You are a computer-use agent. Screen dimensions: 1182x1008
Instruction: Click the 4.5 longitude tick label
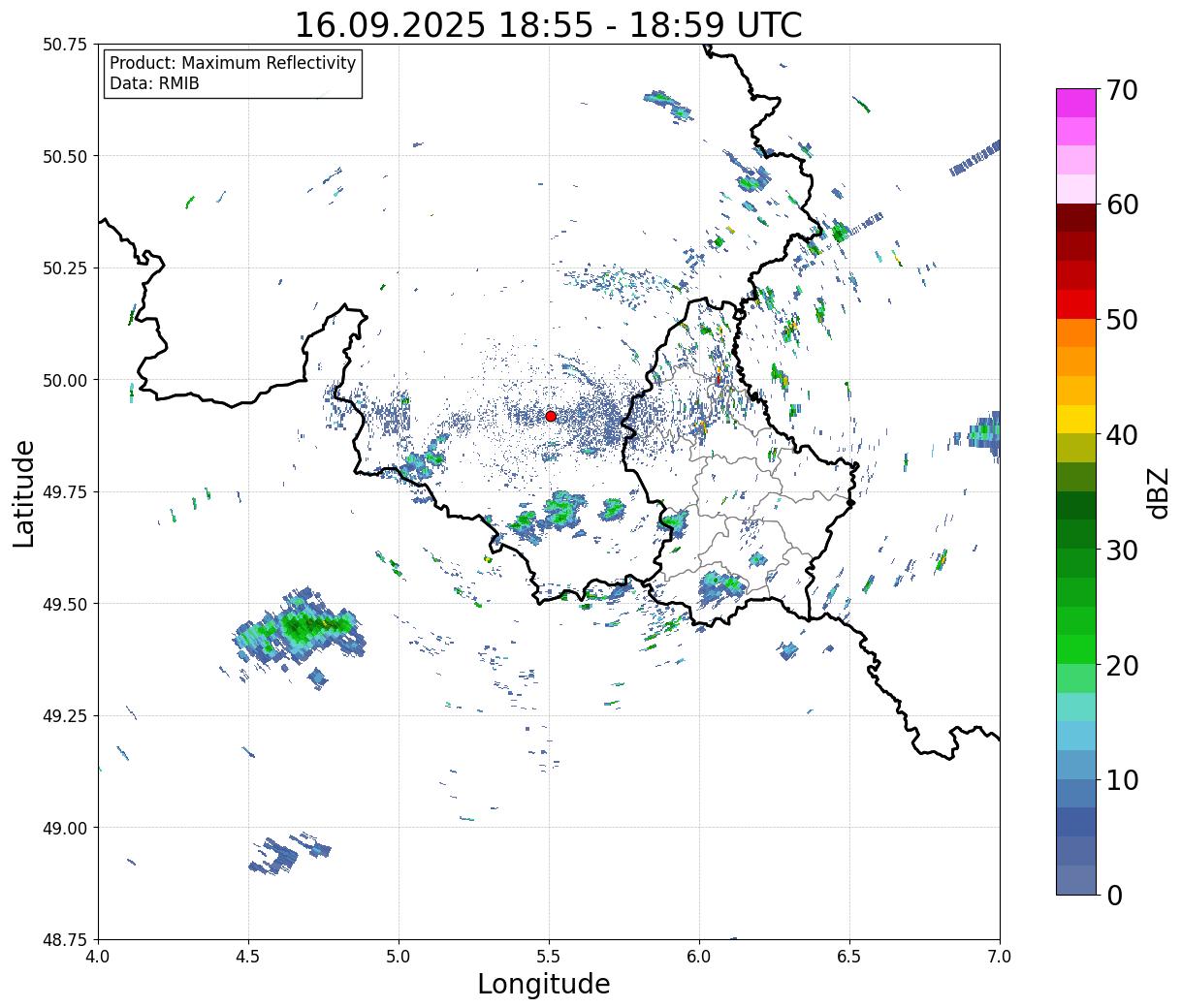point(248,956)
